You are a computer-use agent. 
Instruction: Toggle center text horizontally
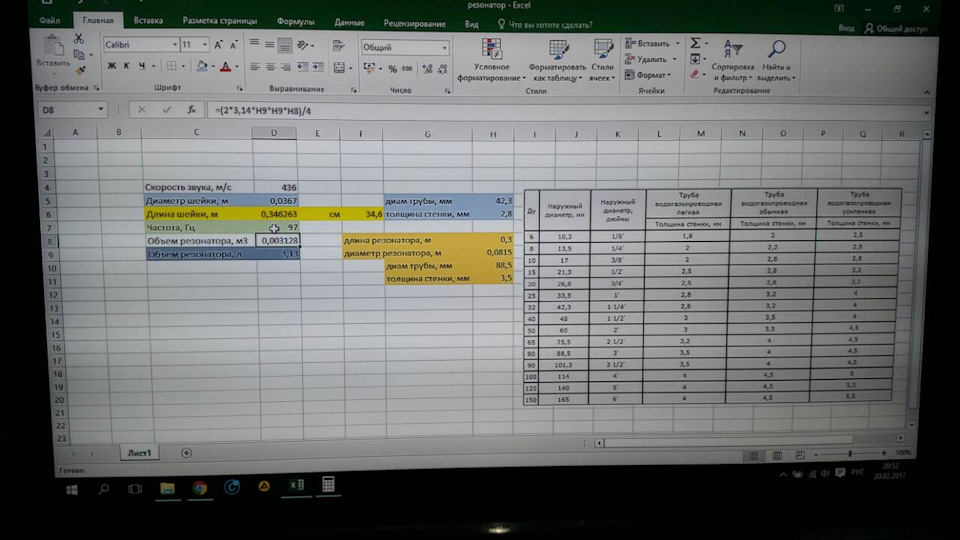[270, 67]
